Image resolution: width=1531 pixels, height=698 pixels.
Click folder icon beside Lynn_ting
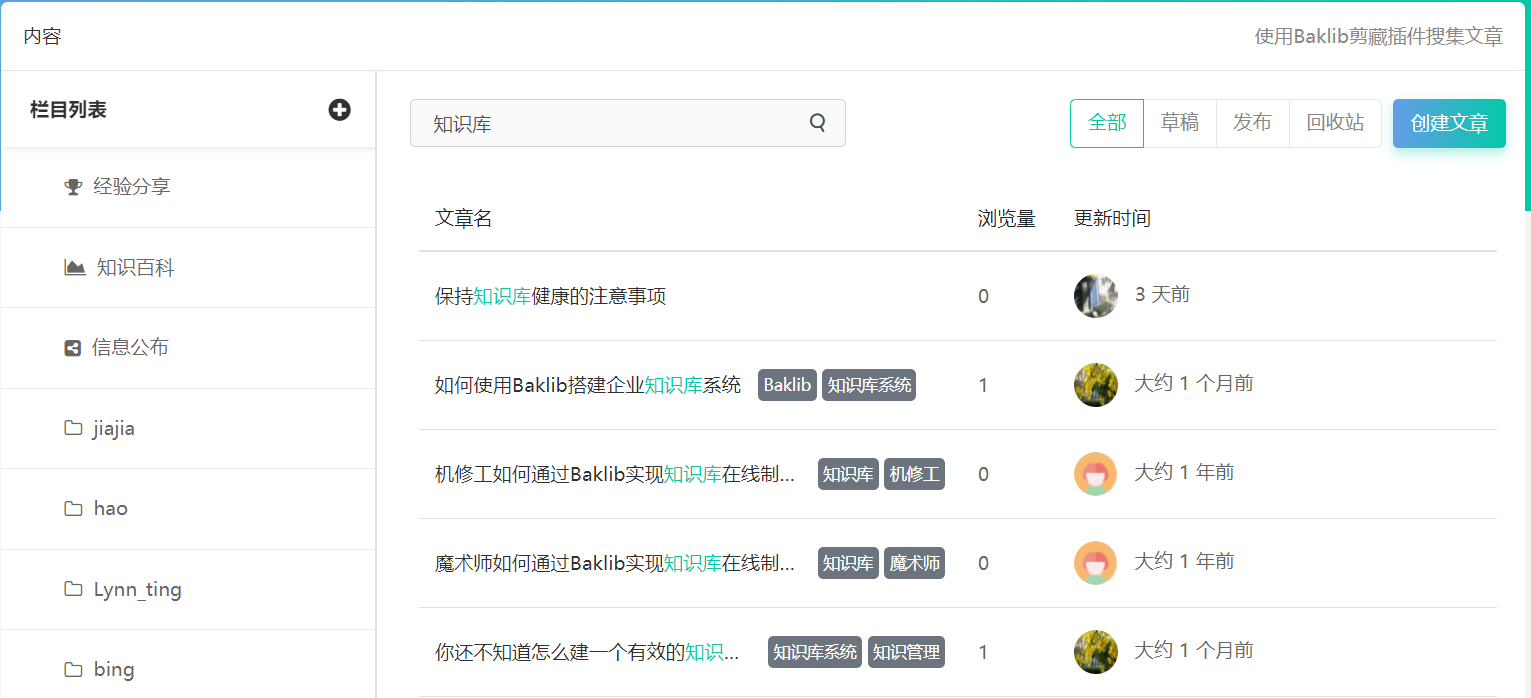[73, 589]
